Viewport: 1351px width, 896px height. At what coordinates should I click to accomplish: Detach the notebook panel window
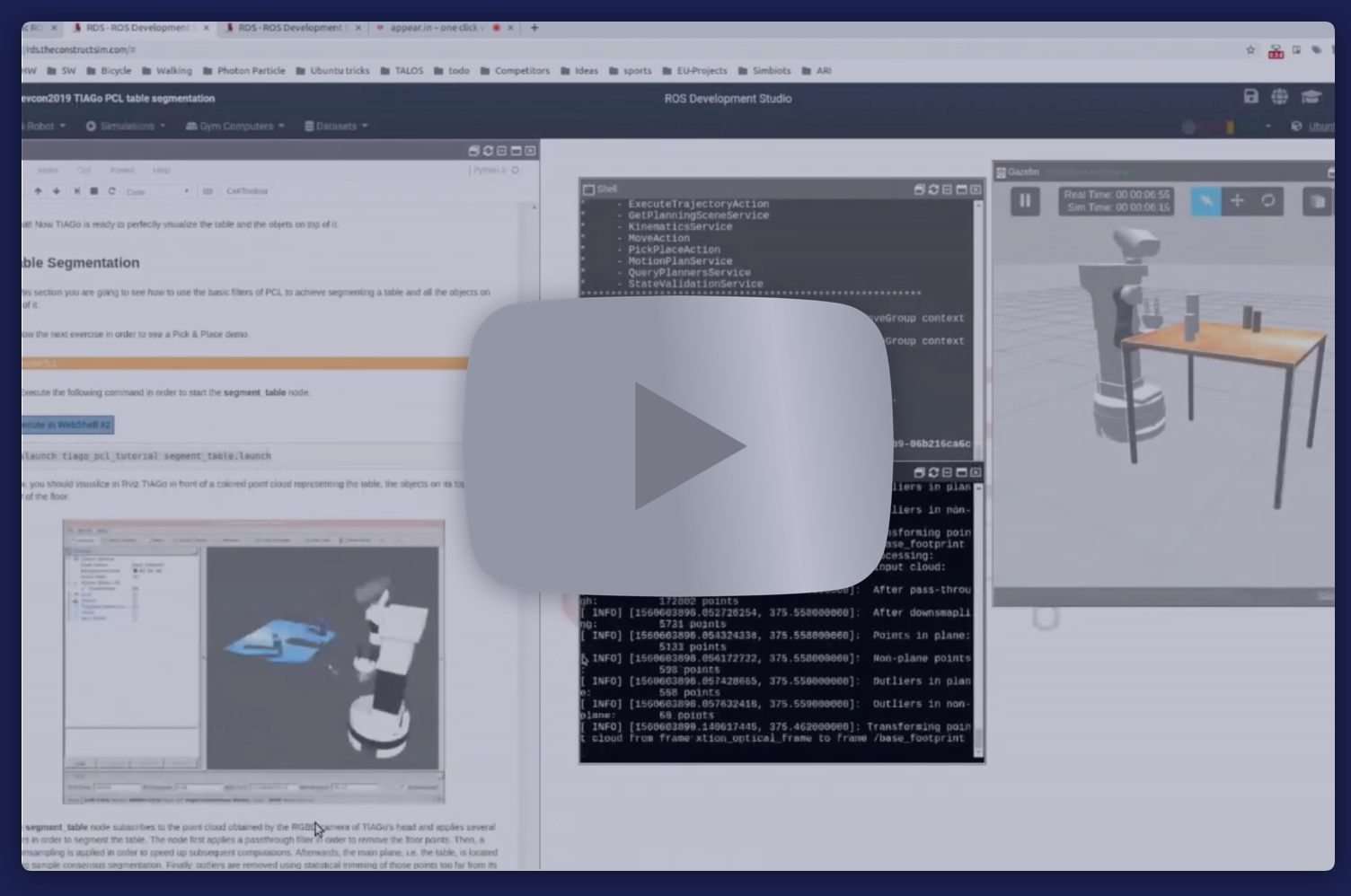473,151
